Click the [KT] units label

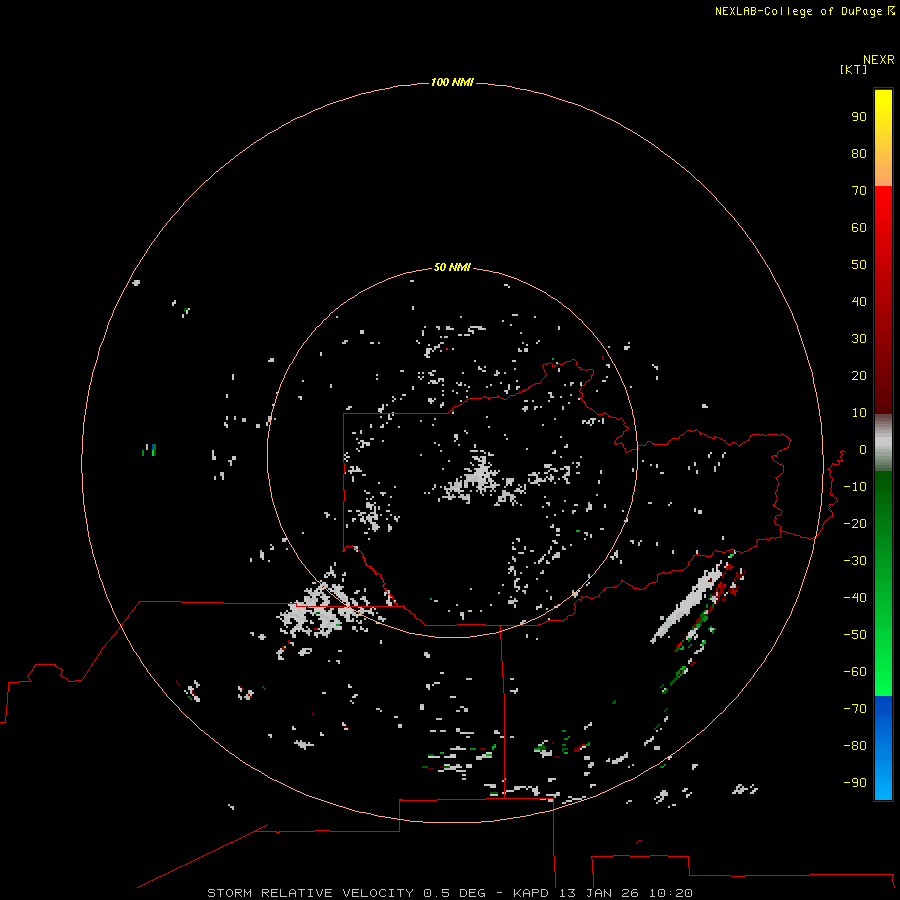[853, 69]
